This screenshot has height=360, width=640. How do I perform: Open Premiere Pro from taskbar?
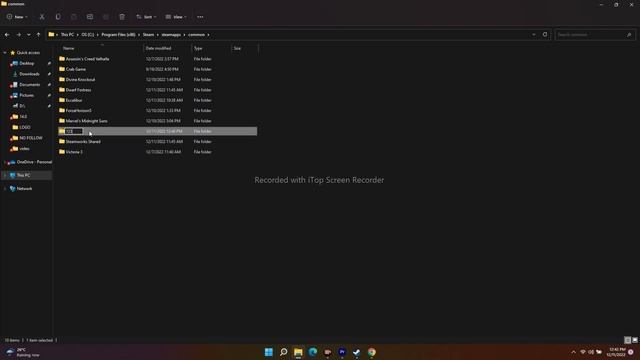(x=342, y=352)
